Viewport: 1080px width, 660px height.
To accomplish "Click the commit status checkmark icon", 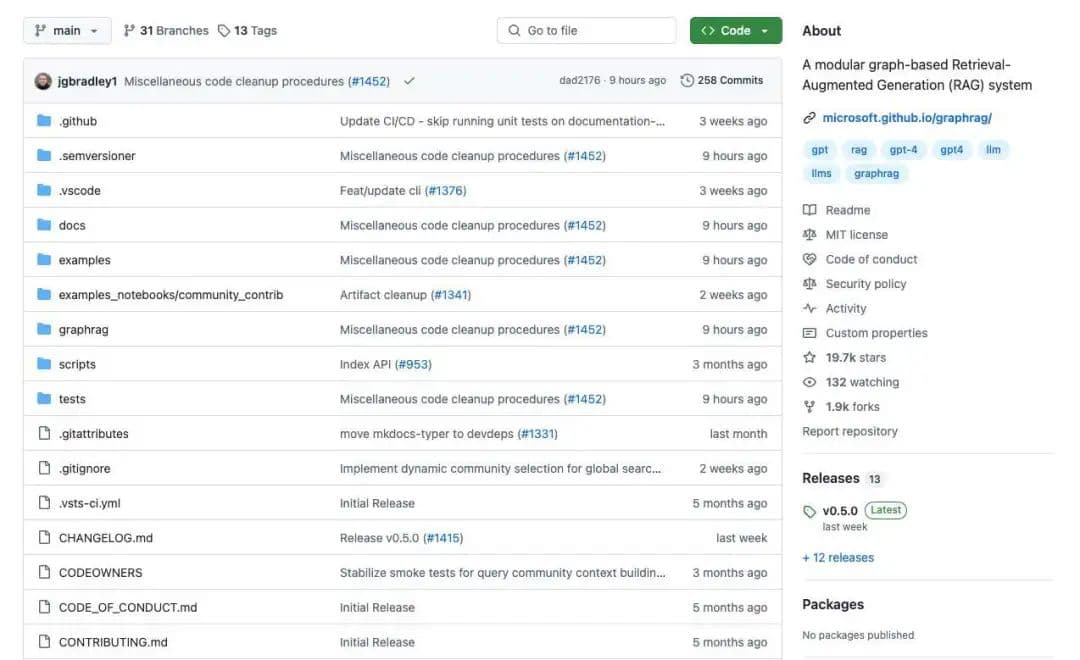I will [409, 81].
